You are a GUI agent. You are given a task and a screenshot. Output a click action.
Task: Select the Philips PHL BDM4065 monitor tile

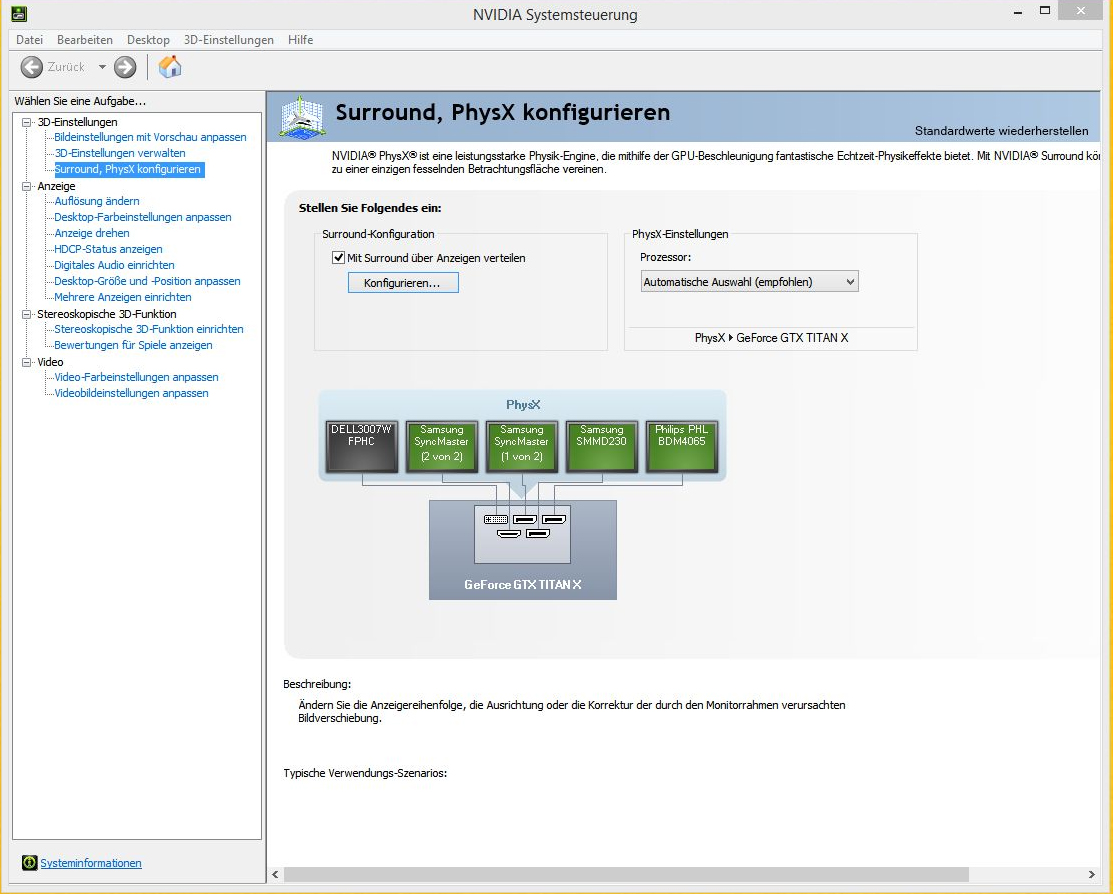click(681, 447)
